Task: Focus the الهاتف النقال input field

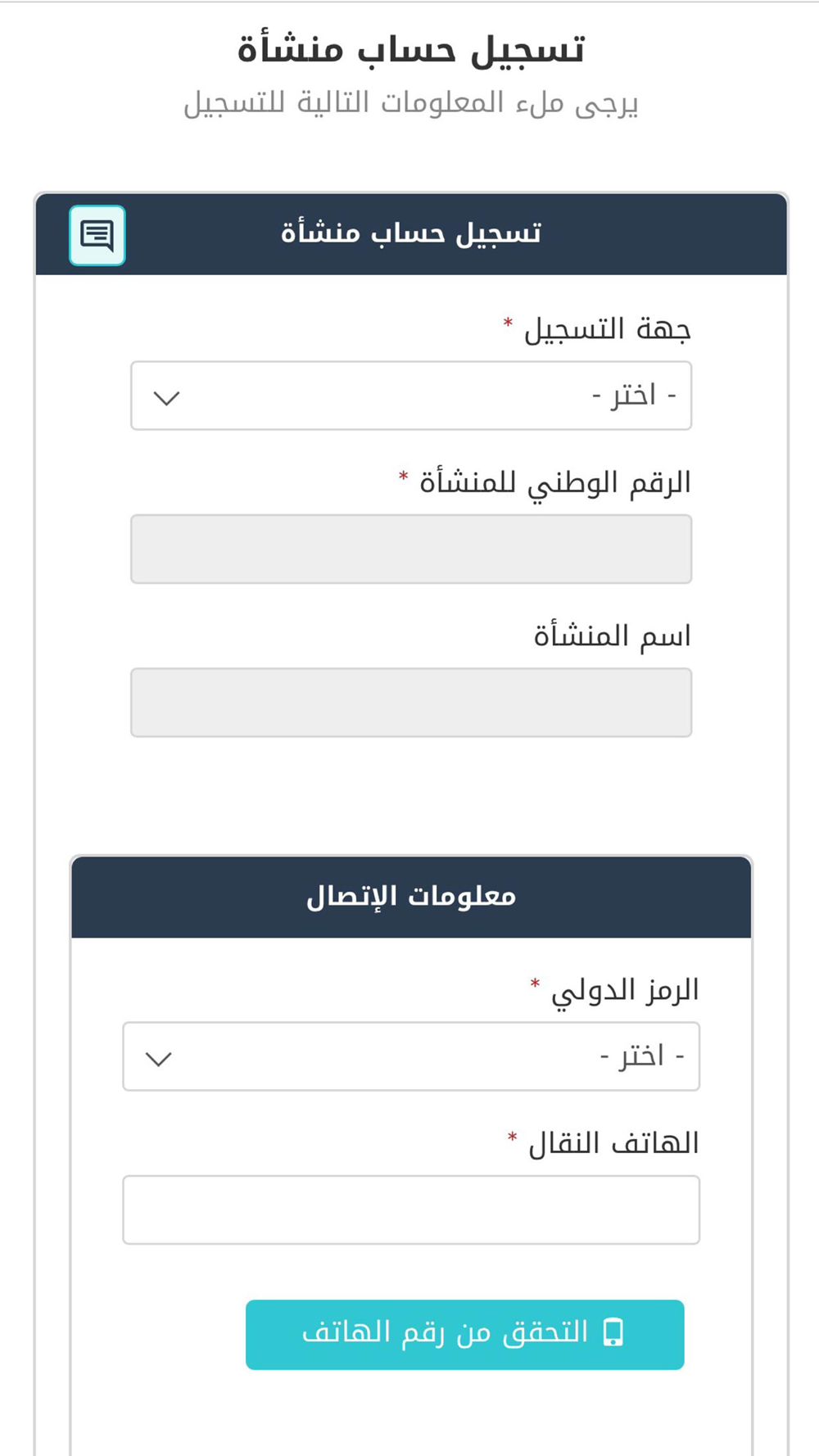Action: pyautogui.click(x=411, y=1210)
